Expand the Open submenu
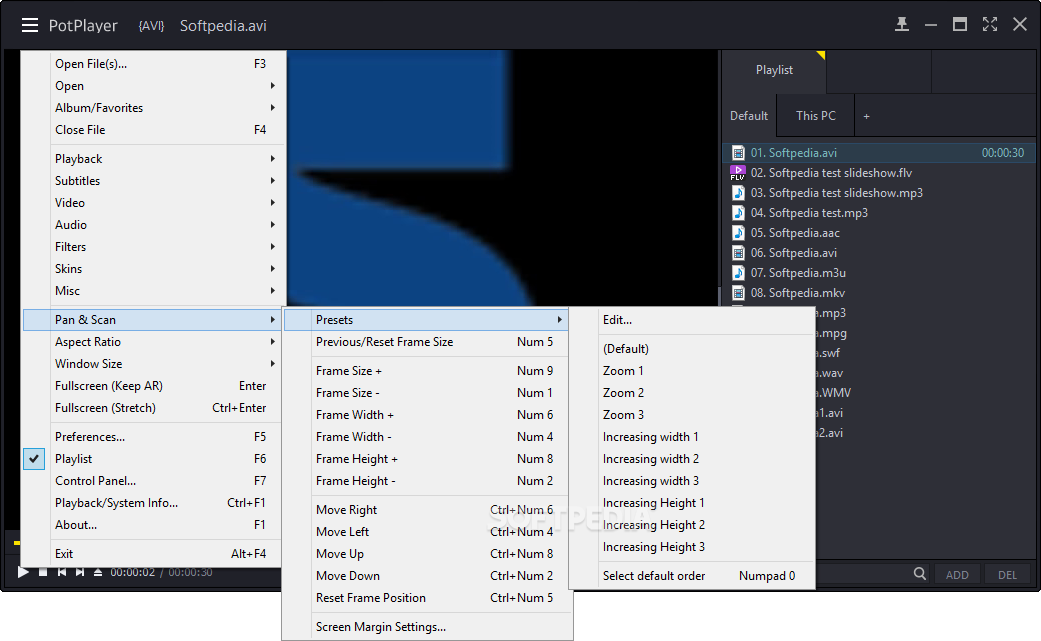The width and height of the screenshot is (1041, 641). click(x=154, y=86)
